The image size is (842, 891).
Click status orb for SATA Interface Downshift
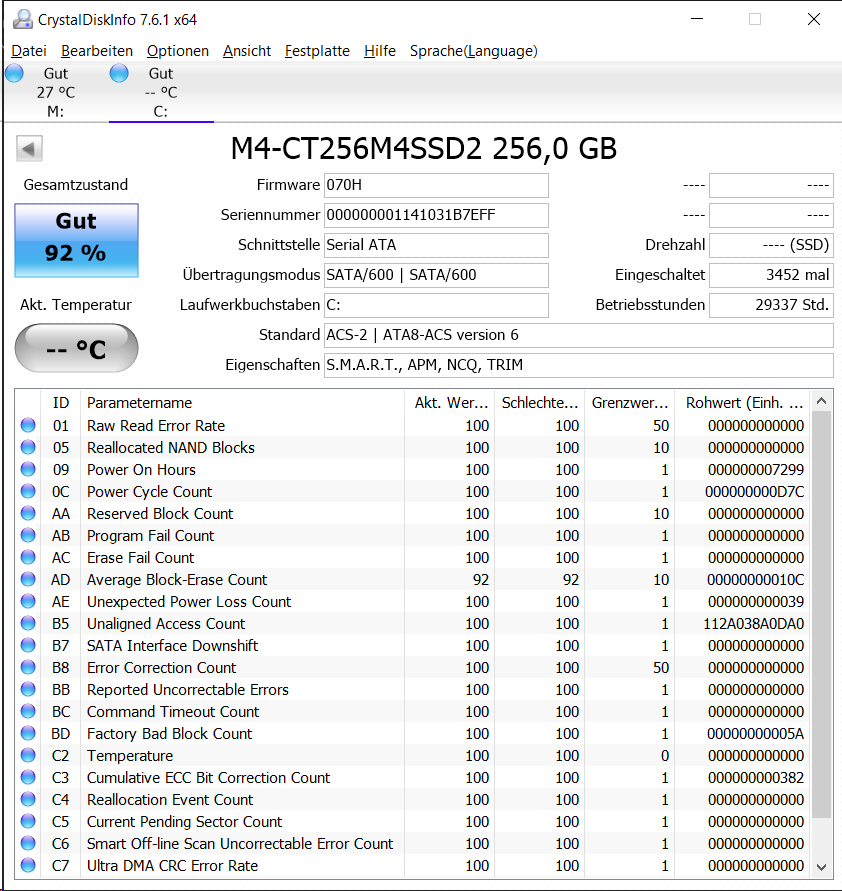[x=28, y=645]
